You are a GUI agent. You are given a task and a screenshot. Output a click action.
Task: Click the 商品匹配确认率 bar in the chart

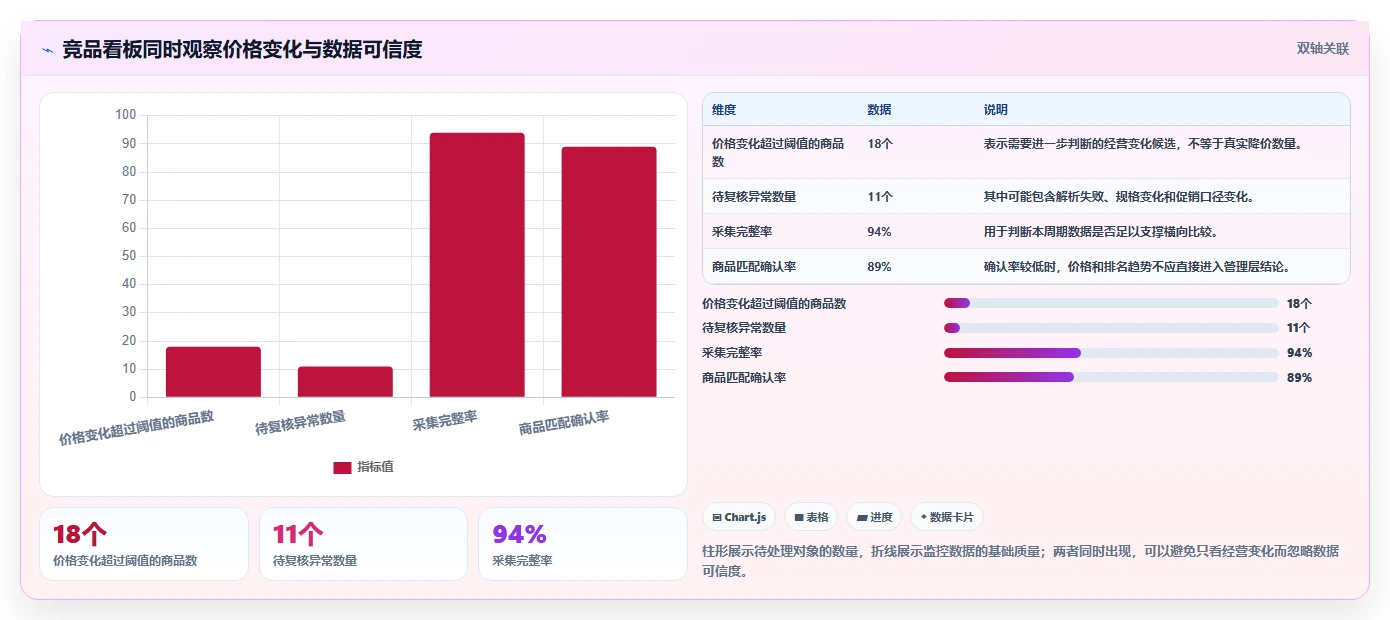coord(609,272)
